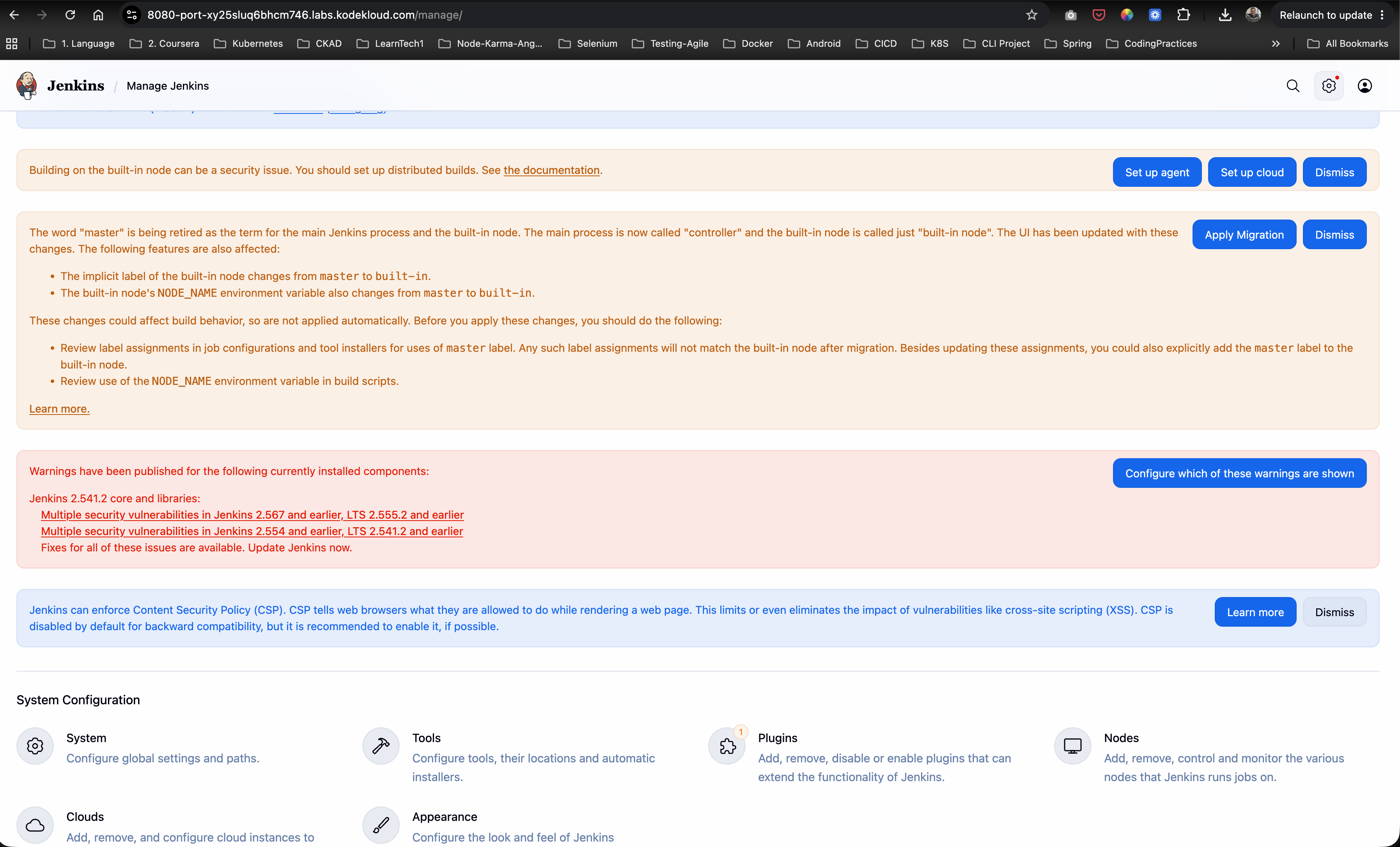Image resolution: width=1400 pixels, height=847 pixels.
Task: Dismiss the master term migration notice
Action: tap(1334, 235)
